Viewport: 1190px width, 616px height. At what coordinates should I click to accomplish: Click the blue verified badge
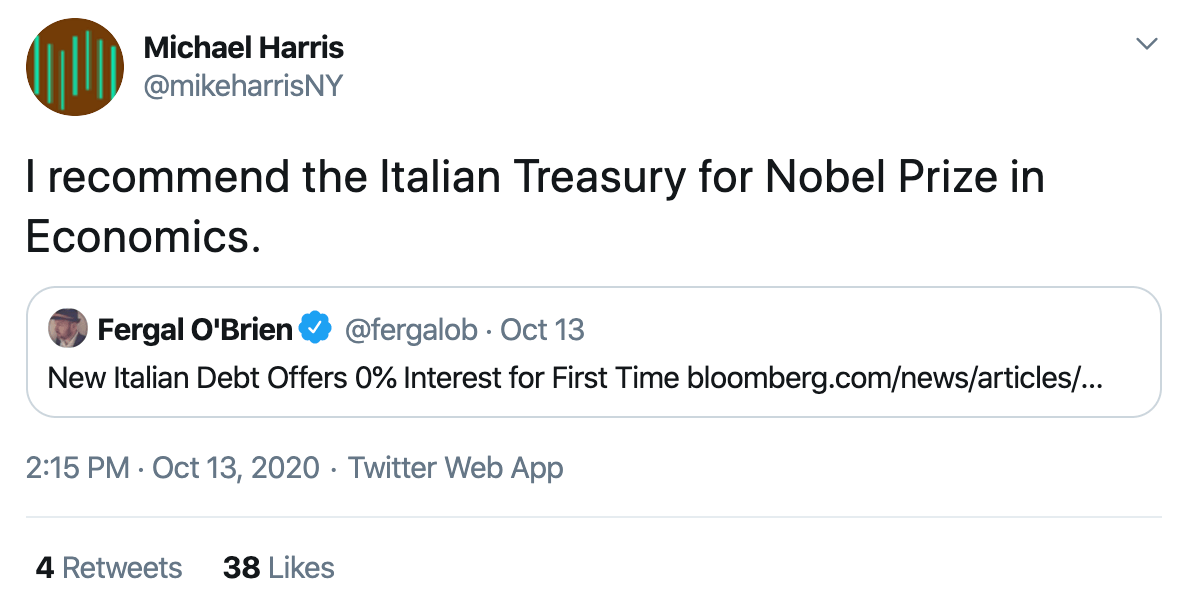tap(317, 328)
